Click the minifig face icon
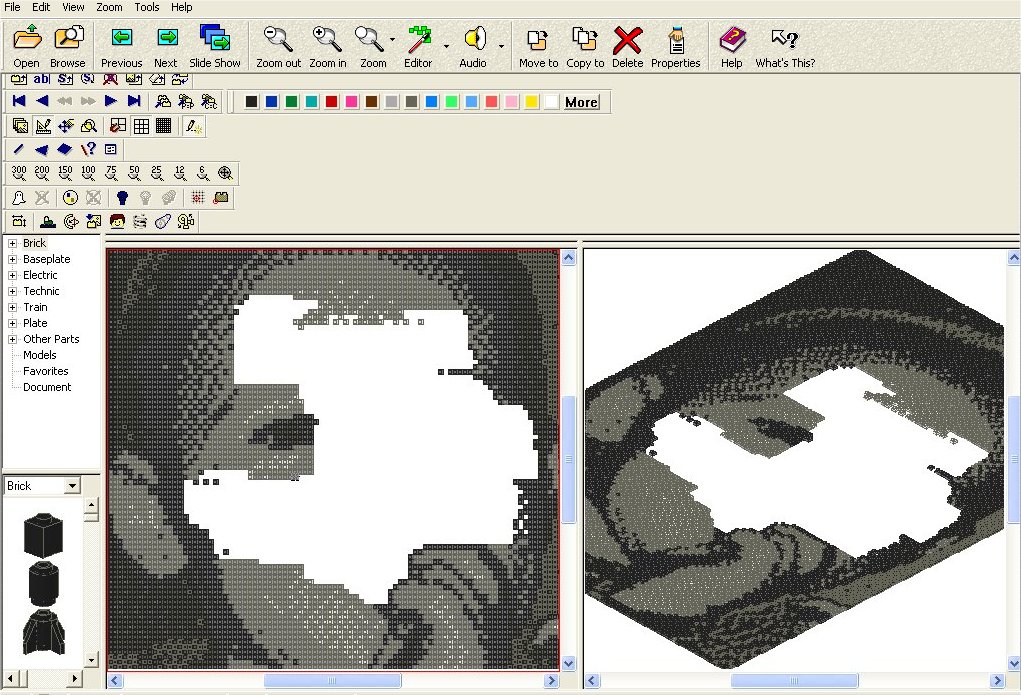 117,221
